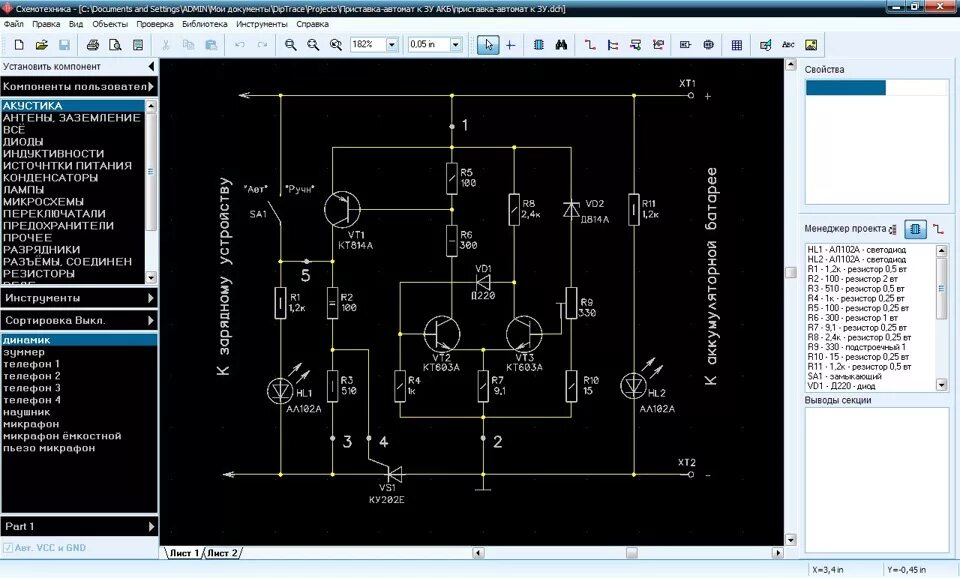This screenshot has width=960, height=578.
Task: Click the horizontal scrollbar thumb under the canvas
Action: click(631, 553)
